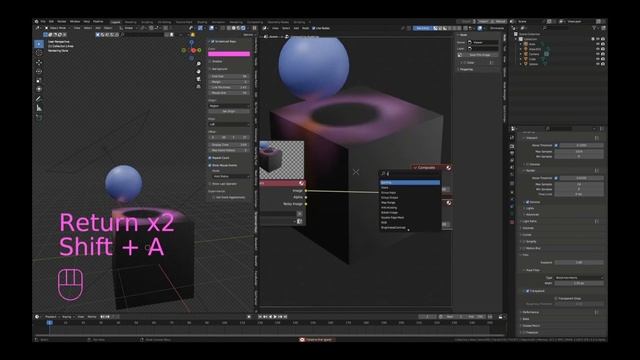Open the Render menu
The height and width of the screenshot is (360, 640).
[x=62, y=21]
